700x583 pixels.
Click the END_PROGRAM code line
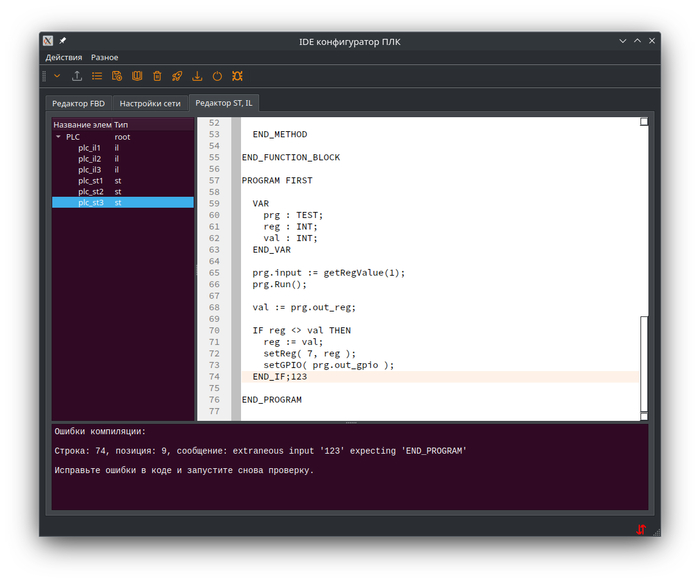(271, 400)
